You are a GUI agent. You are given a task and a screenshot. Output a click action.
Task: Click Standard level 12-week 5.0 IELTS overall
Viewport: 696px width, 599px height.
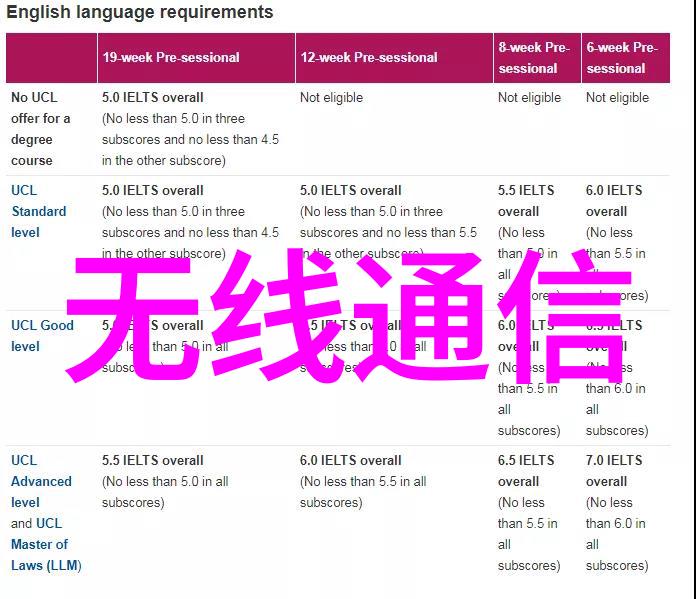pos(350,190)
